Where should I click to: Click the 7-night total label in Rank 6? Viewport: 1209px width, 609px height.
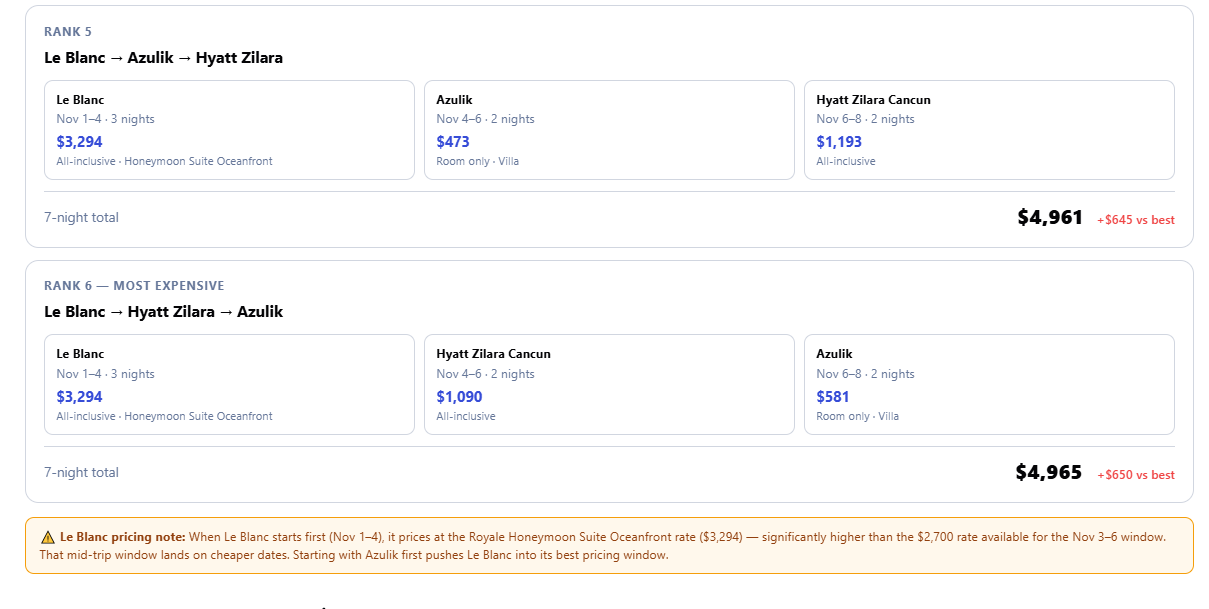coord(81,472)
